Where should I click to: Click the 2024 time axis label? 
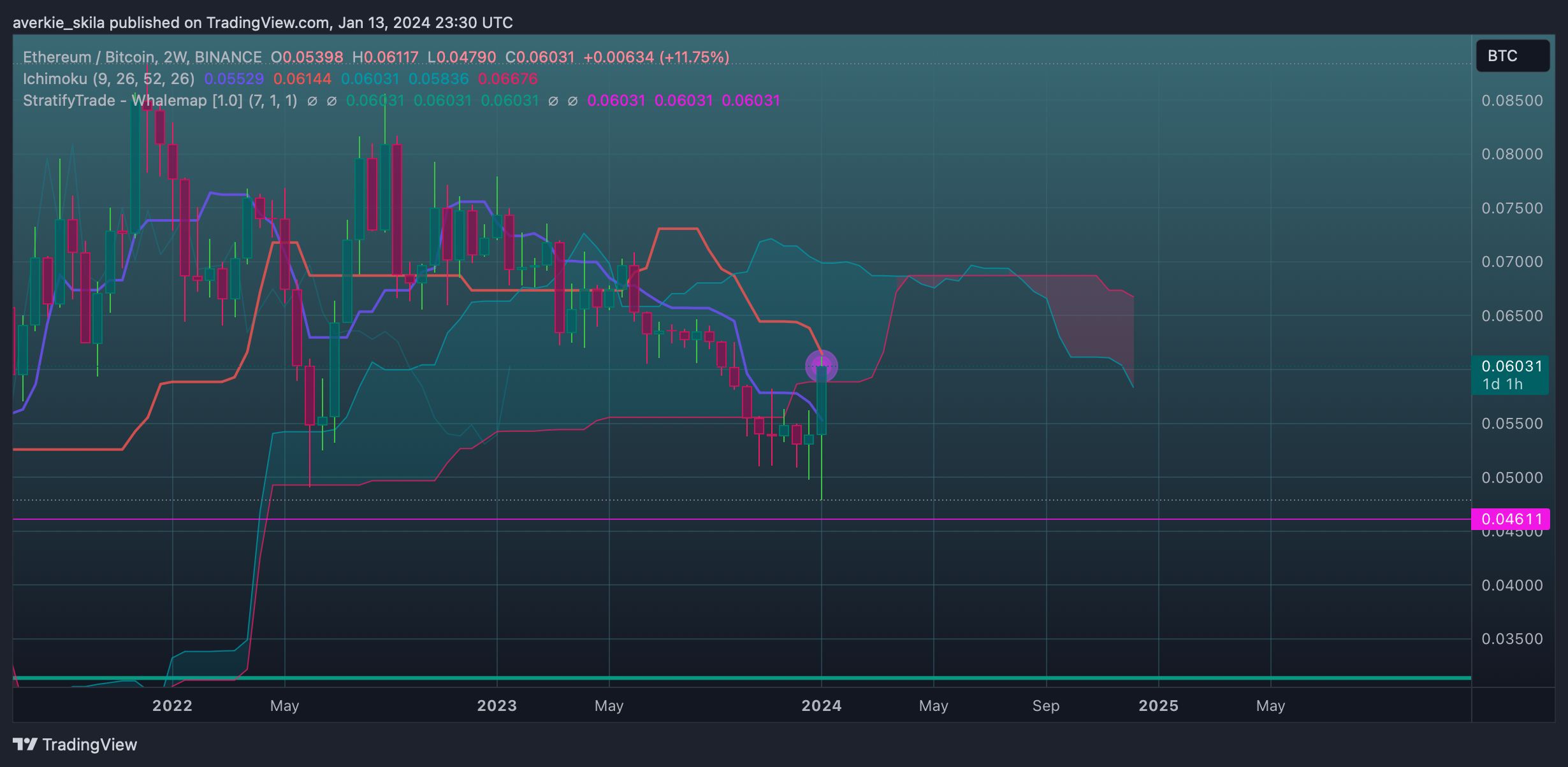(822, 706)
